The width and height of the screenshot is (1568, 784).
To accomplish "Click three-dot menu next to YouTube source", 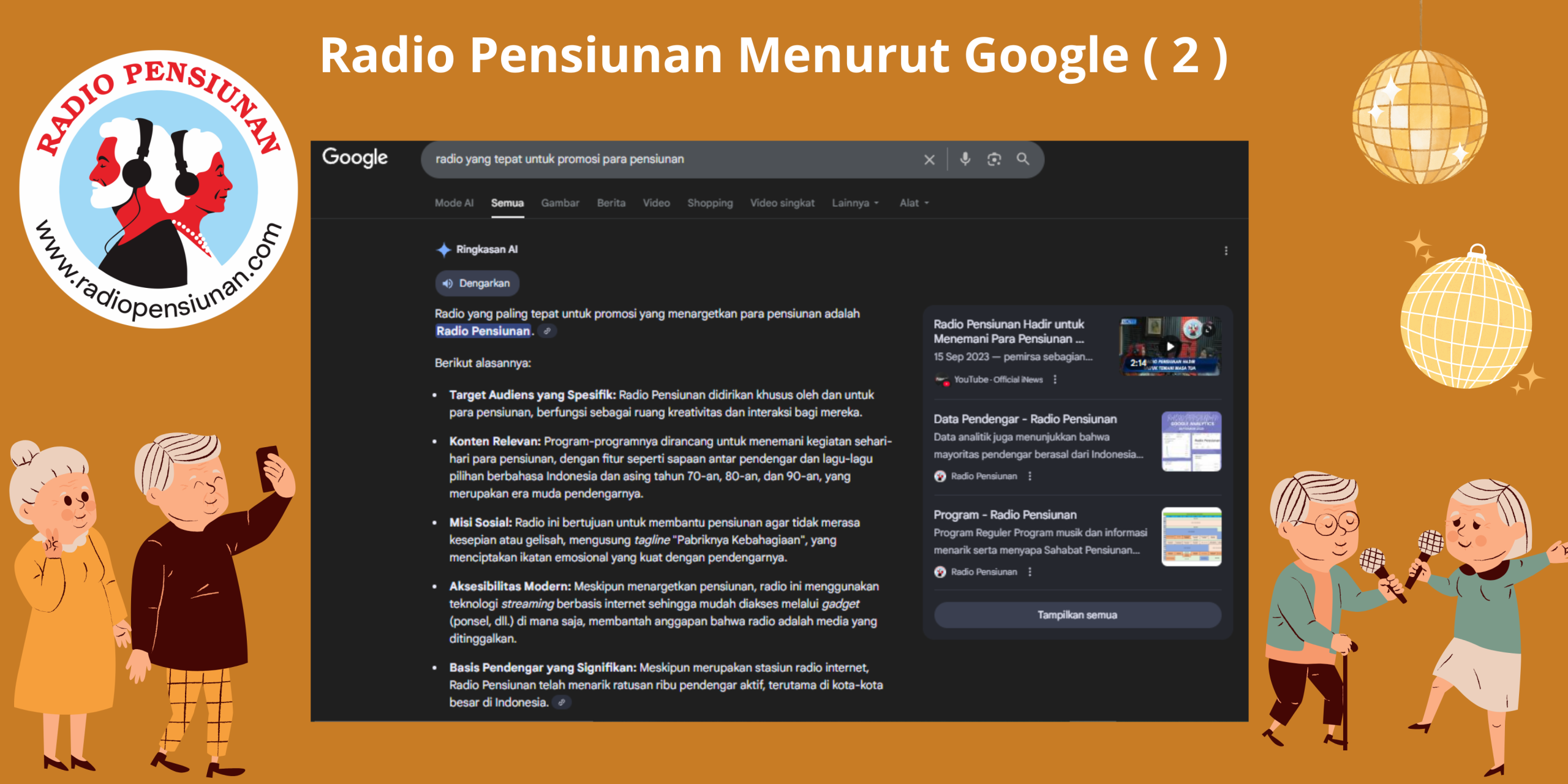I will coord(1055,380).
